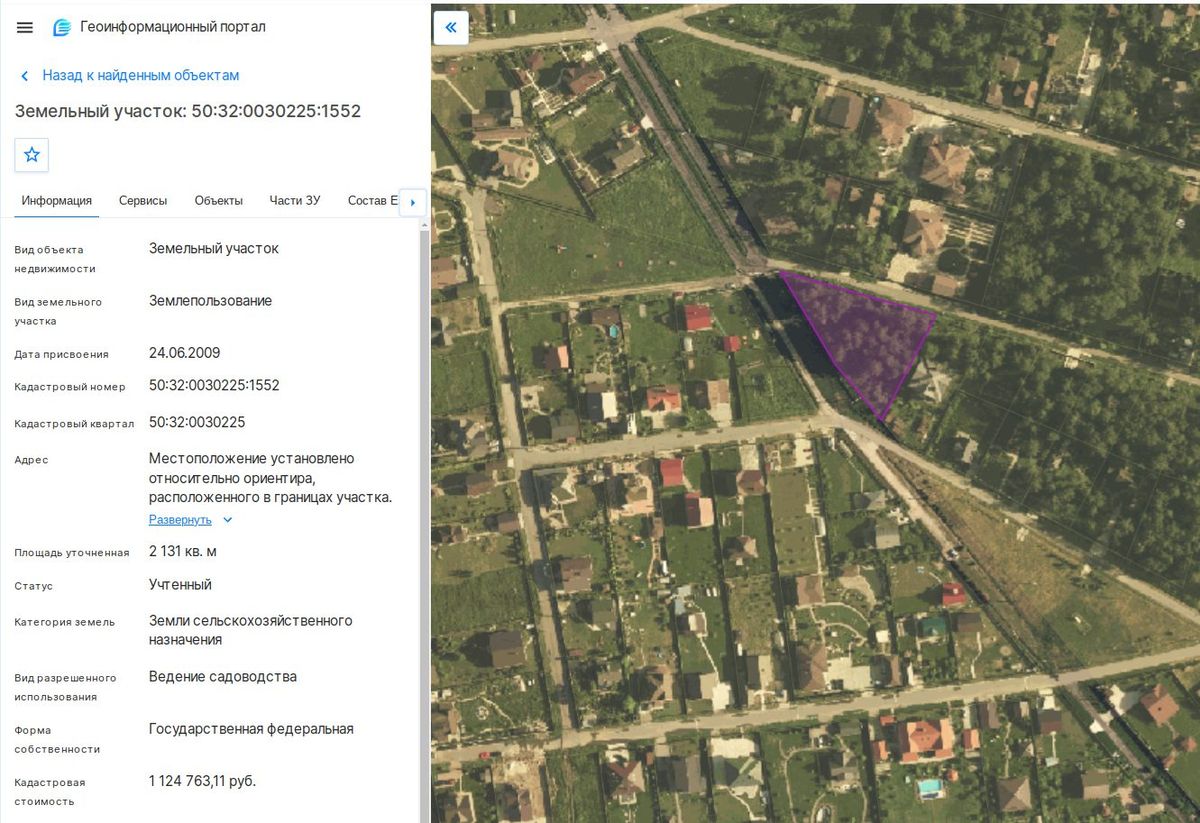The height and width of the screenshot is (823, 1200).
Task: Select the partially hidden Состав tab
Action: (x=372, y=201)
